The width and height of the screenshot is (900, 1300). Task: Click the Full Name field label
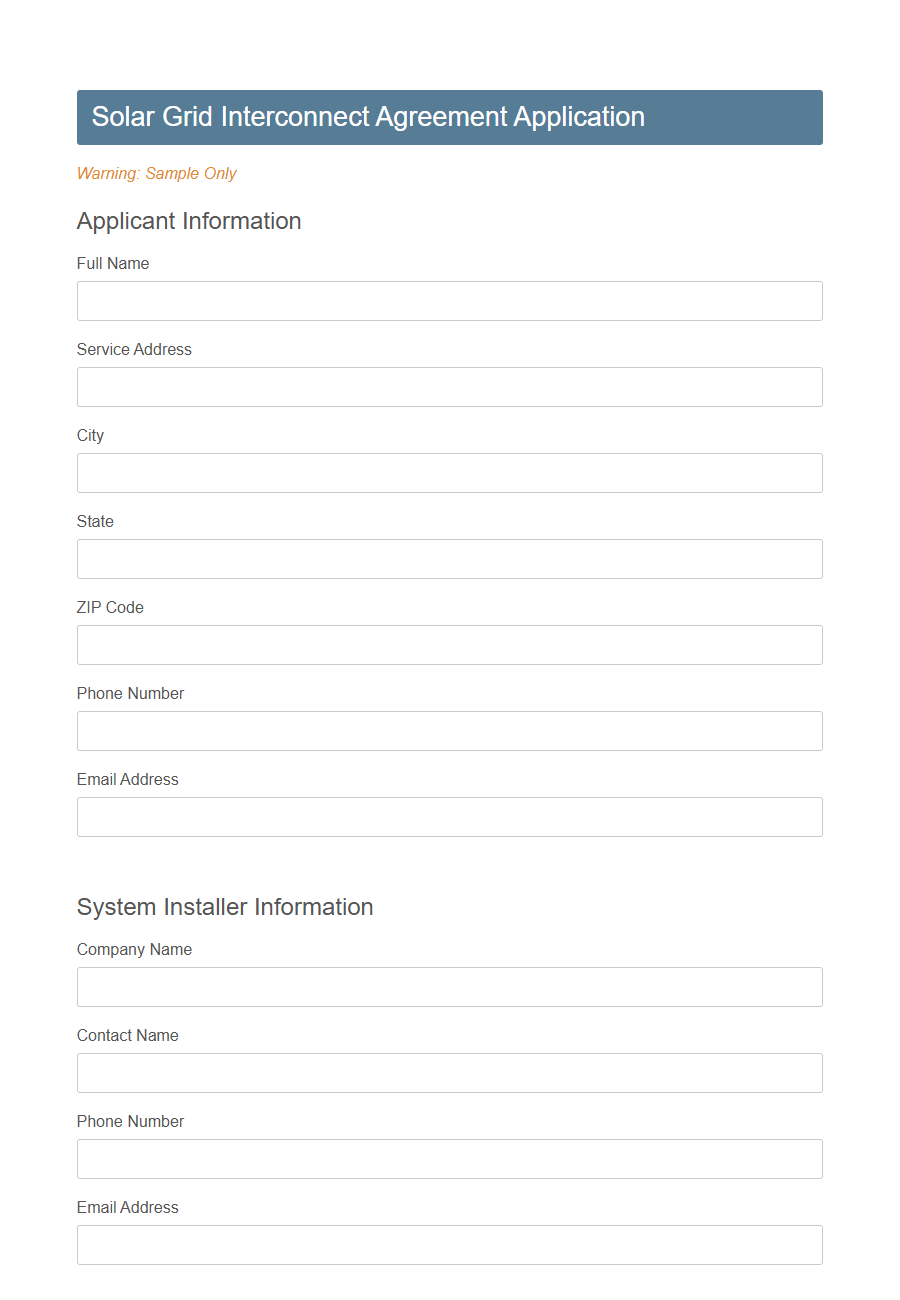(x=113, y=263)
